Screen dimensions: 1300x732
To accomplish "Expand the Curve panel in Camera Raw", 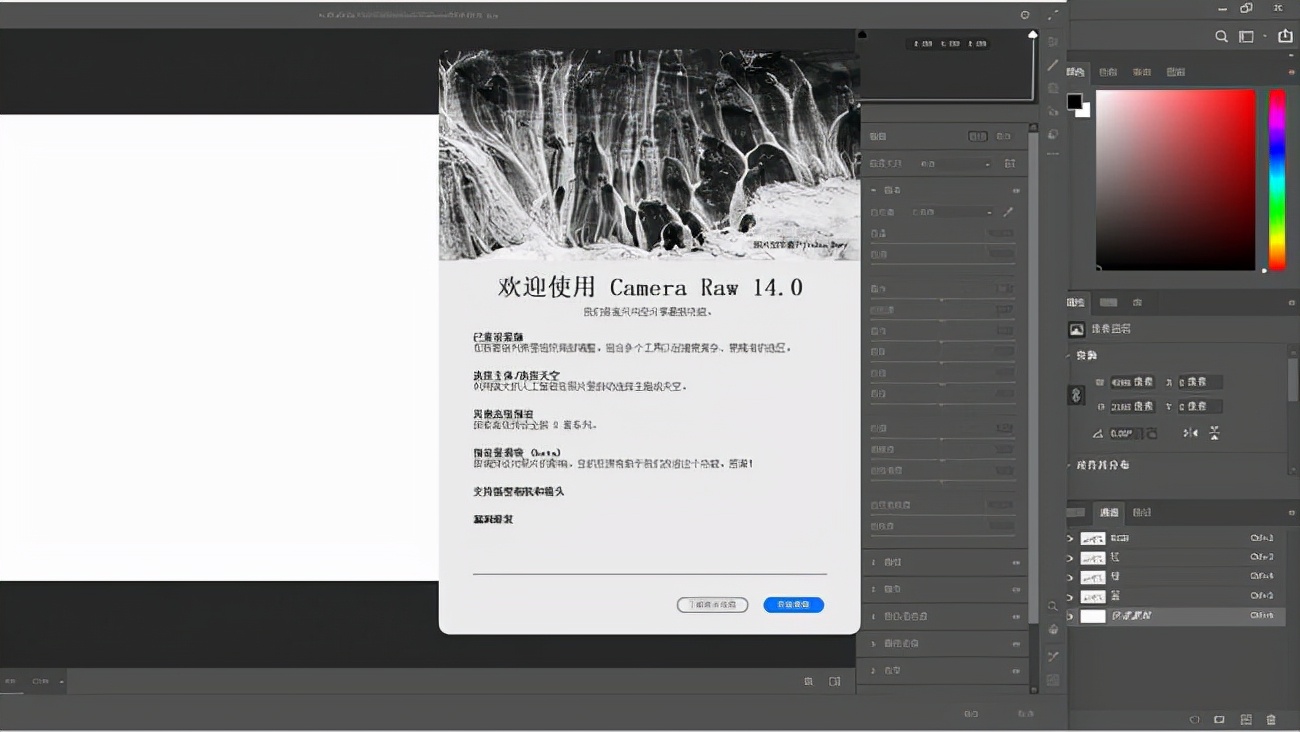I will click(x=940, y=562).
